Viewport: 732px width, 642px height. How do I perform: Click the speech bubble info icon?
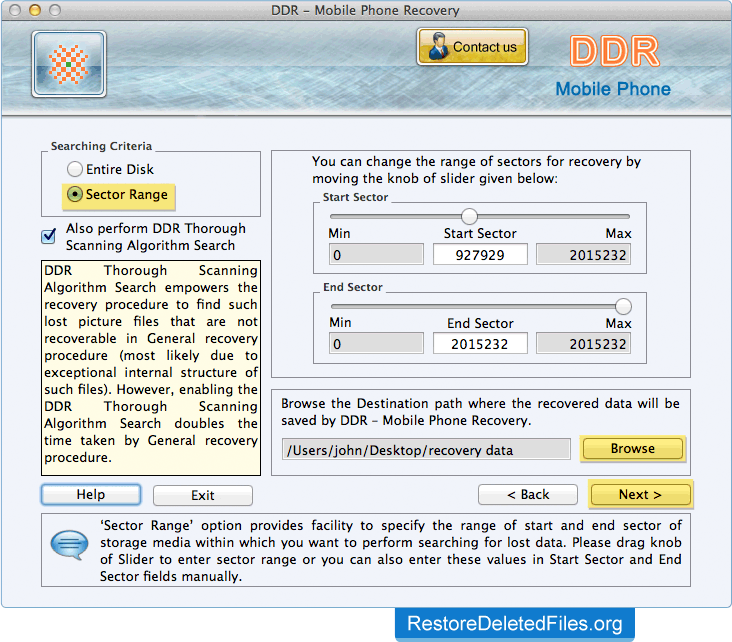click(69, 544)
